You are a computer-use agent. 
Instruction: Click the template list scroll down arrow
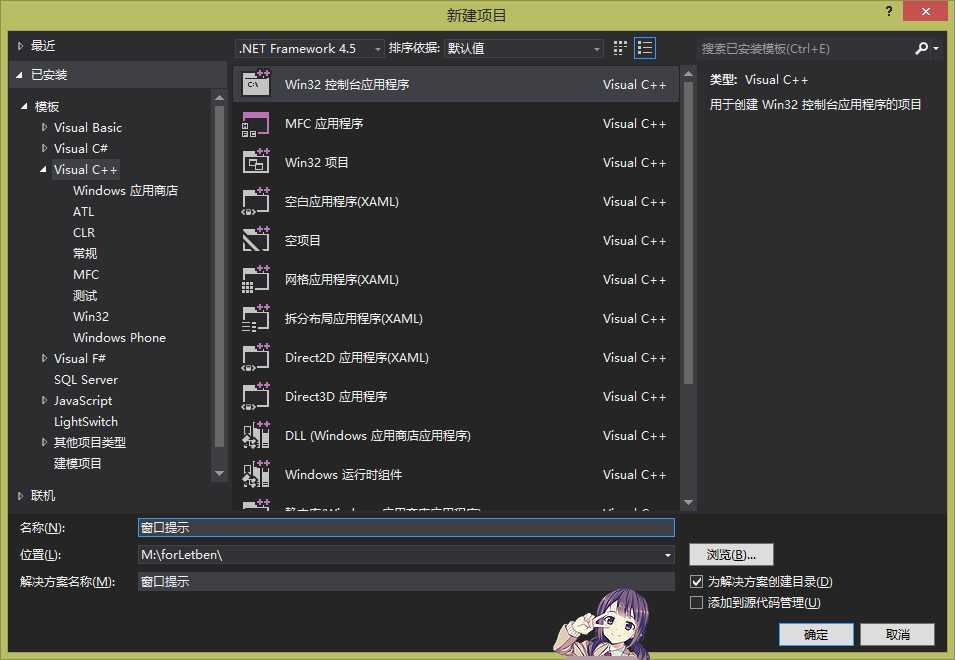coord(688,503)
